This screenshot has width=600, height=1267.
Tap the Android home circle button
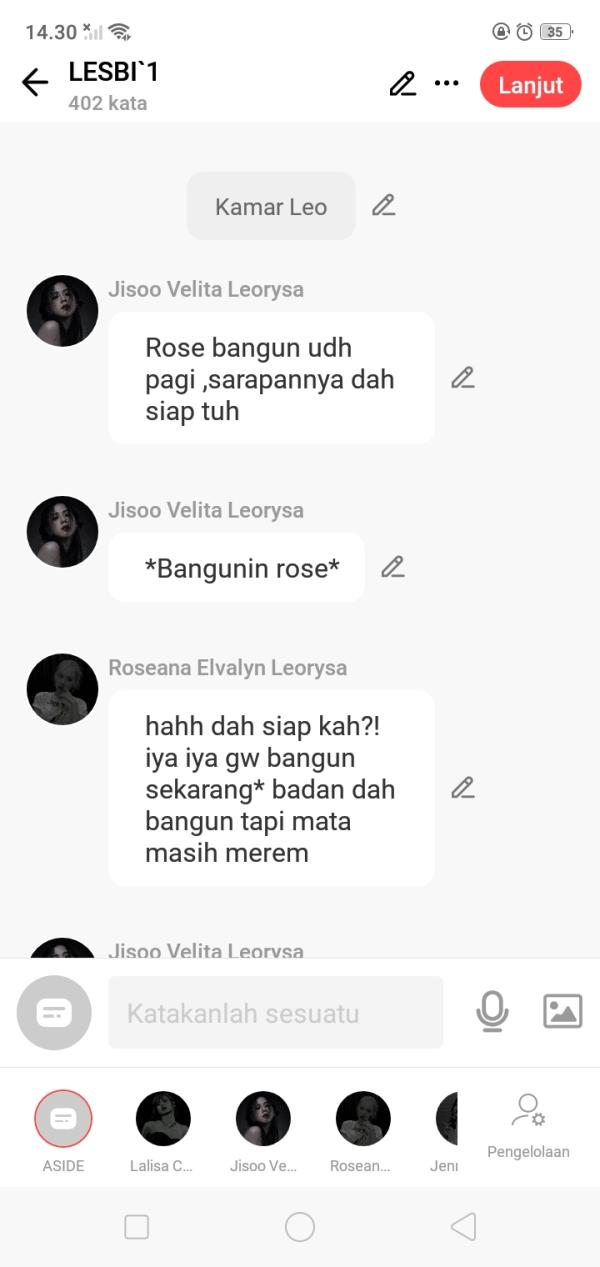(x=300, y=1227)
